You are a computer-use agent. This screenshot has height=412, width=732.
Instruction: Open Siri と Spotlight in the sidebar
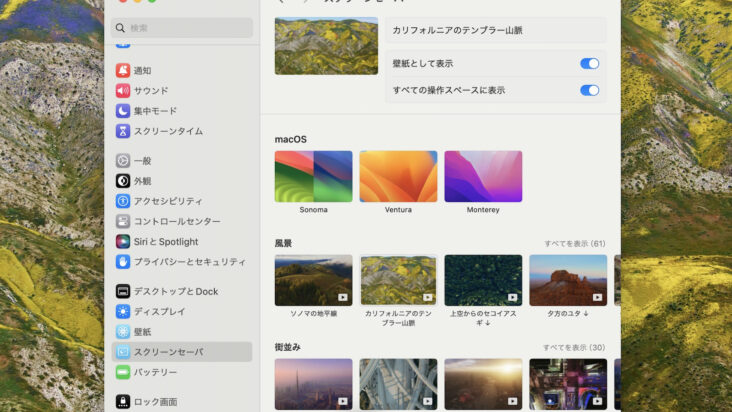pos(182,241)
